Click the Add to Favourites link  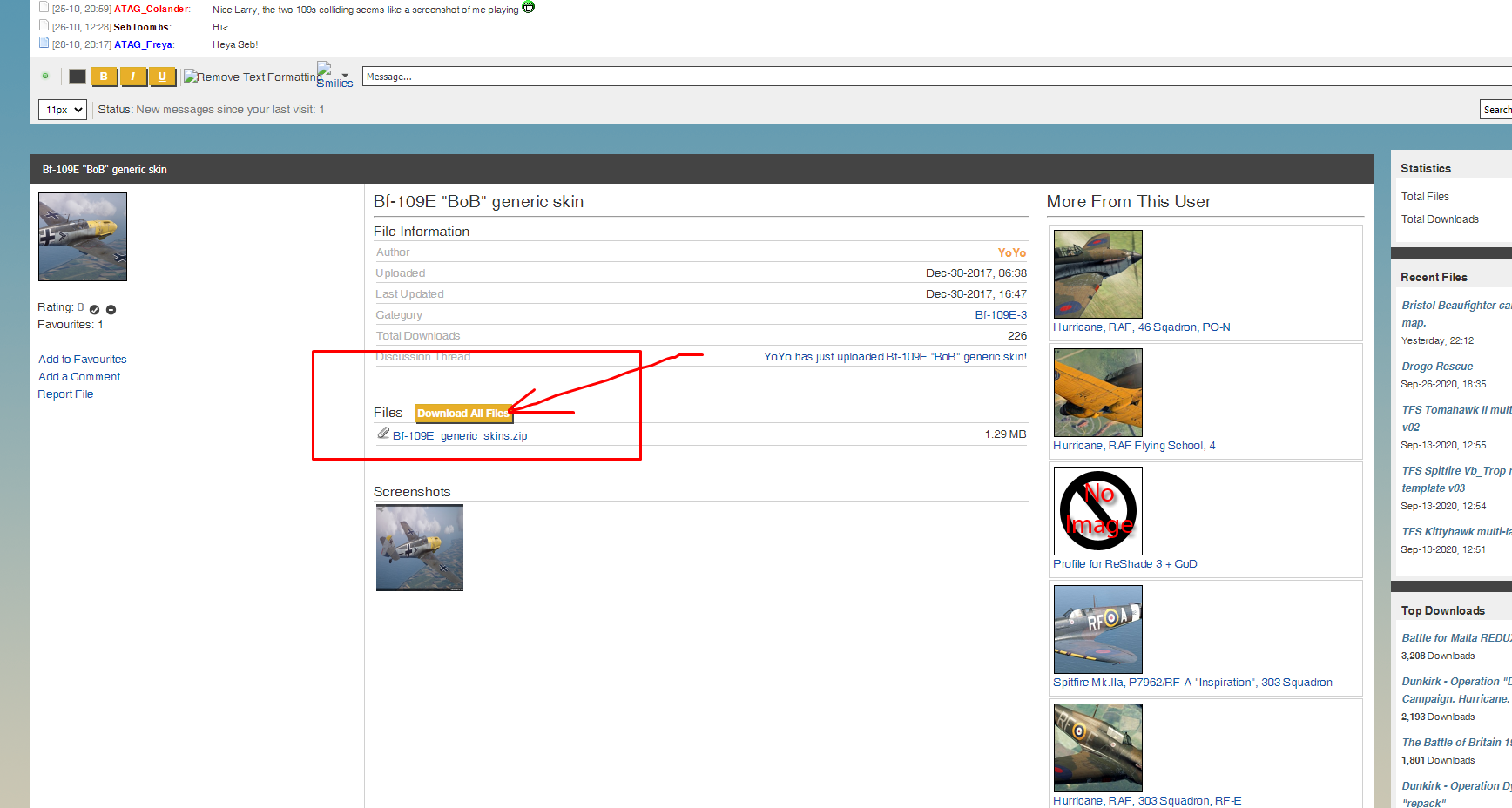tap(83, 360)
